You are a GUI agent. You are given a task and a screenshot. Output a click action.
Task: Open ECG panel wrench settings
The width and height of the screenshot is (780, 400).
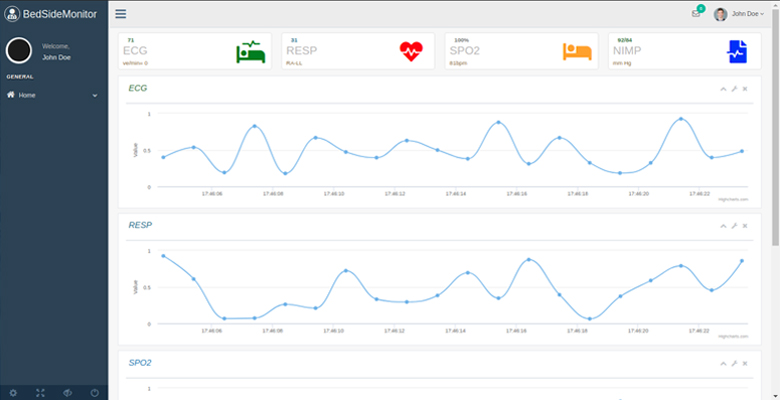click(733, 89)
